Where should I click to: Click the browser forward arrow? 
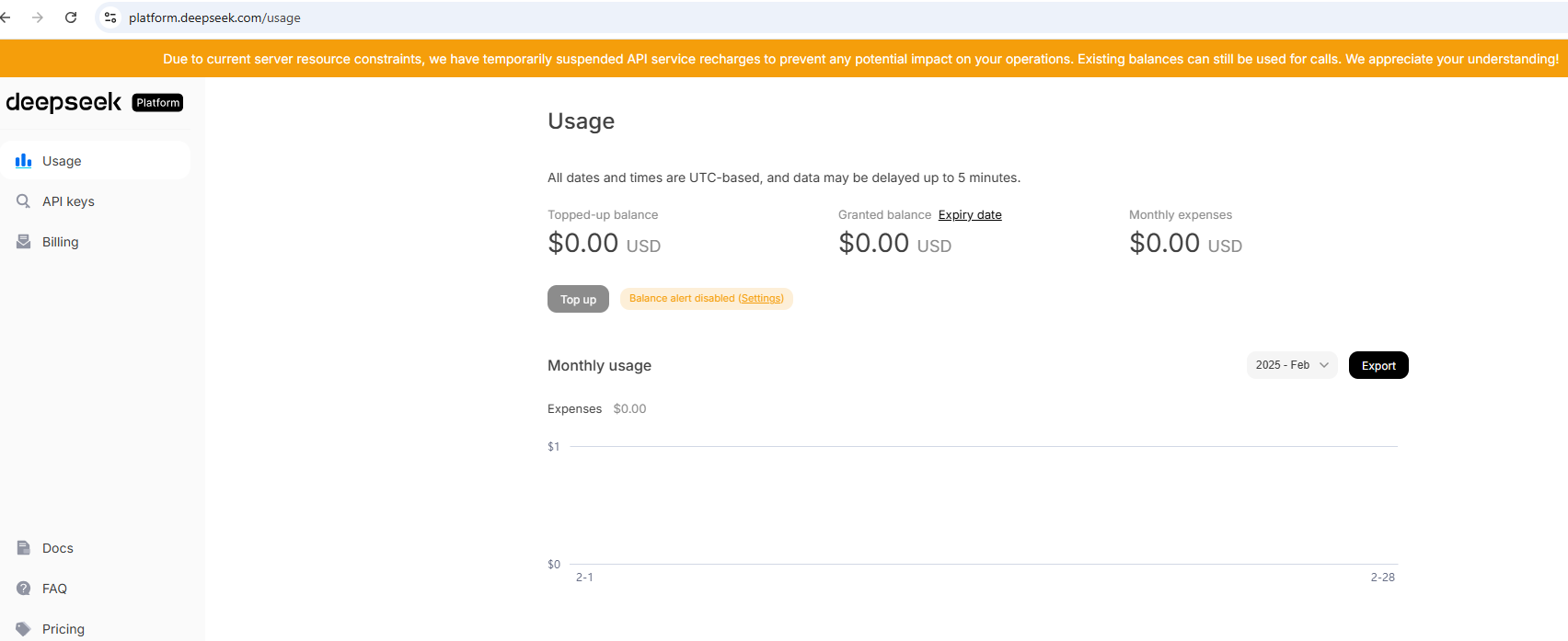(38, 17)
